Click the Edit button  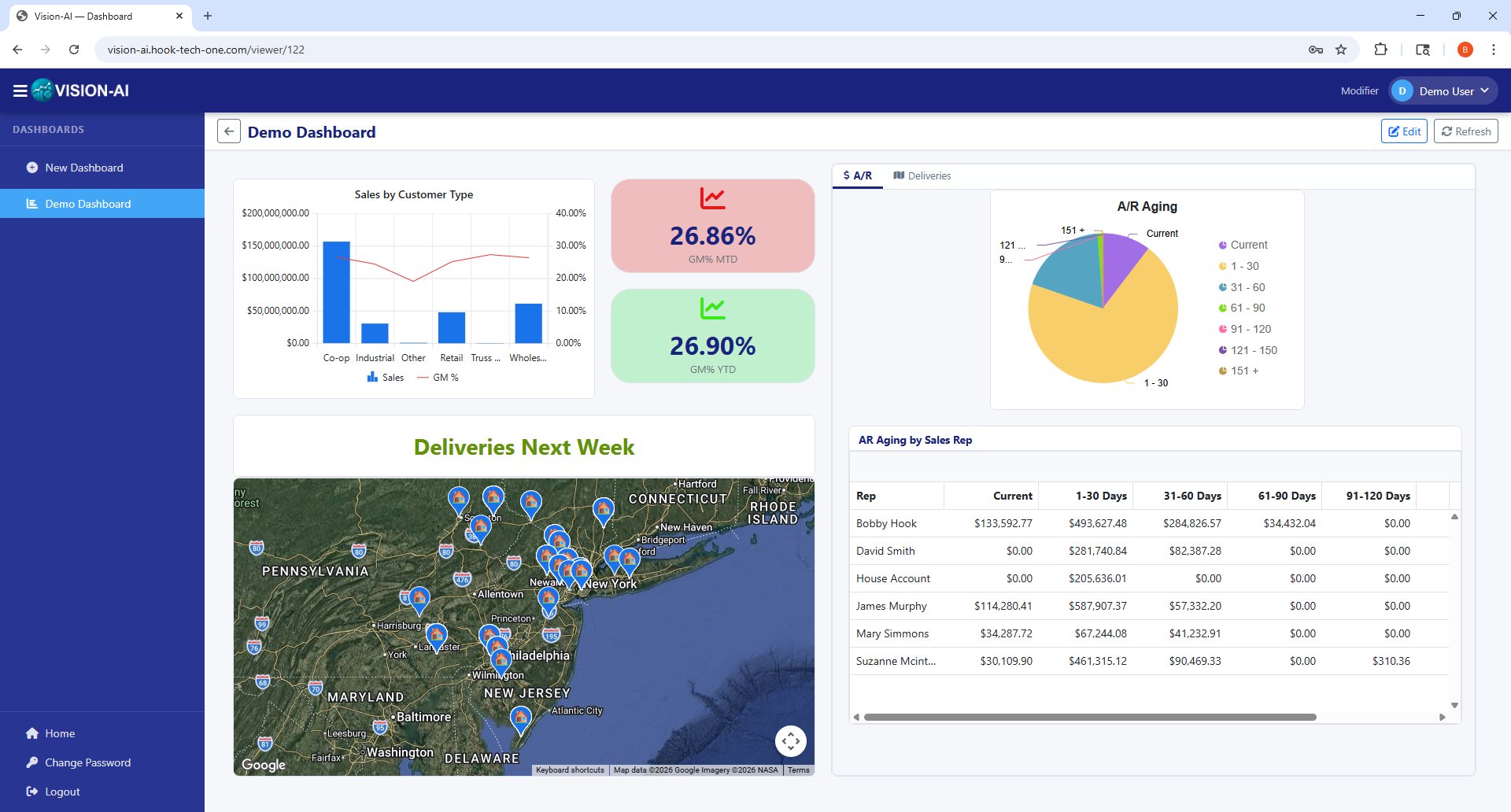pyautogui.click(x=1405, y=131)
